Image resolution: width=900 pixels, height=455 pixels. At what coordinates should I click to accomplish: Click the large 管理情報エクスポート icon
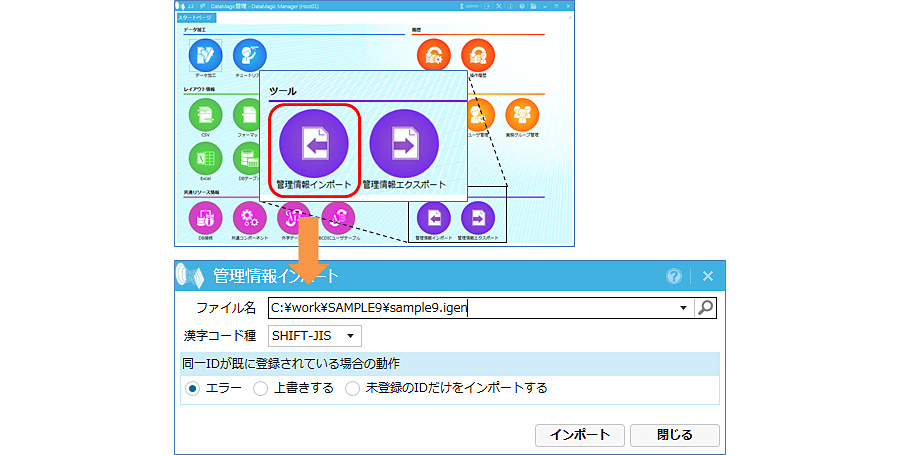403,143
